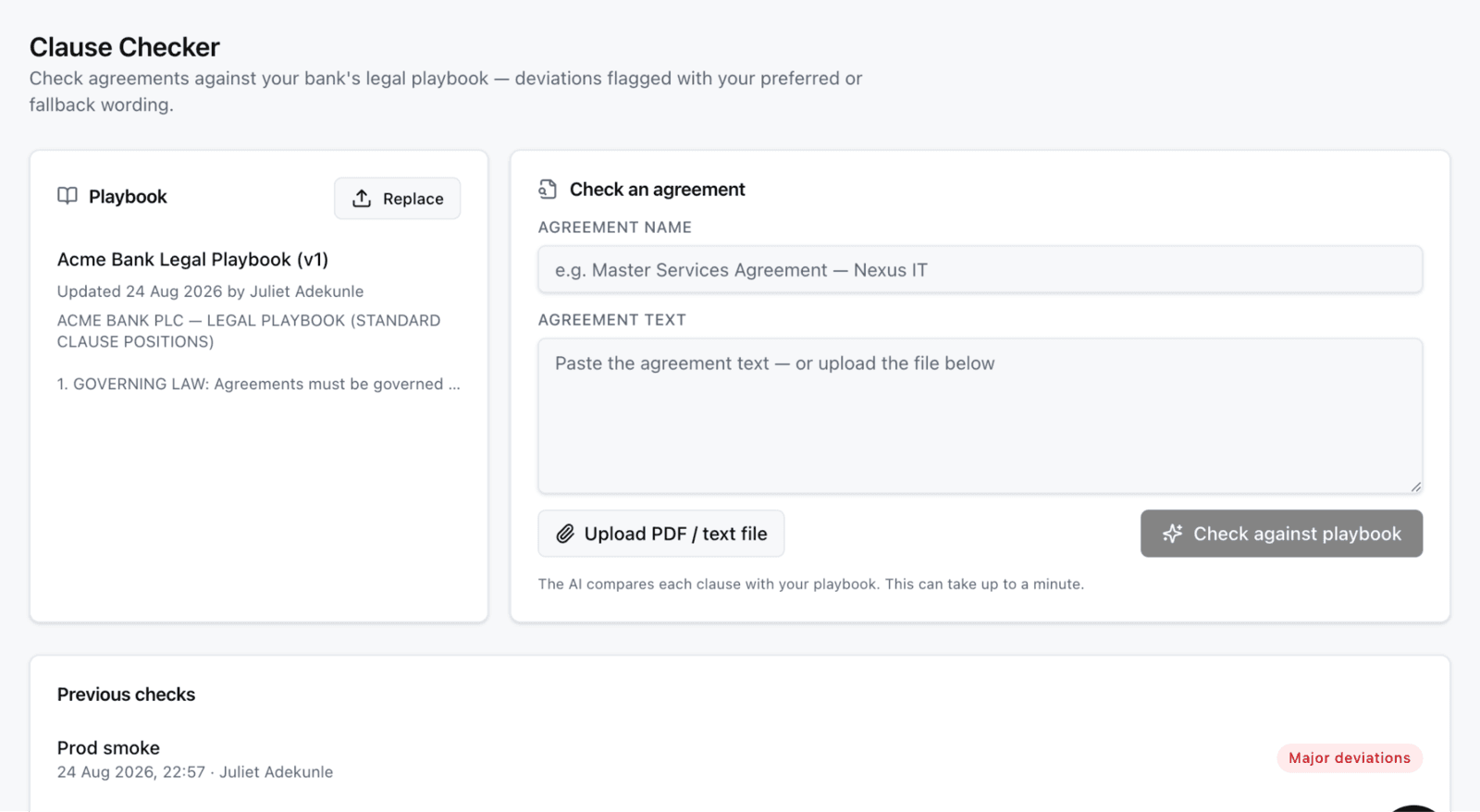Run Check against playbook
The image size is (1480, 812).
tap(1281, 534)
